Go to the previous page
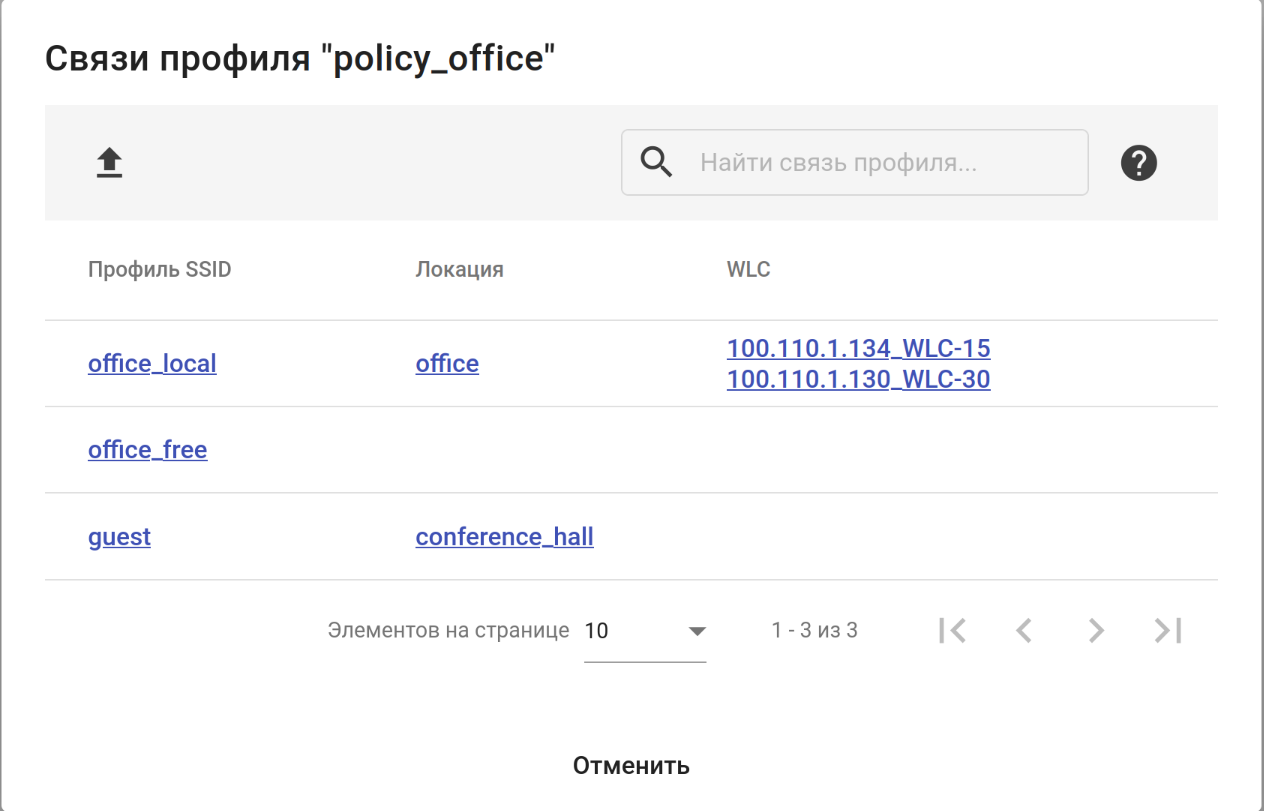Viewport: 1264px width, 811px height. (1023, 630)
